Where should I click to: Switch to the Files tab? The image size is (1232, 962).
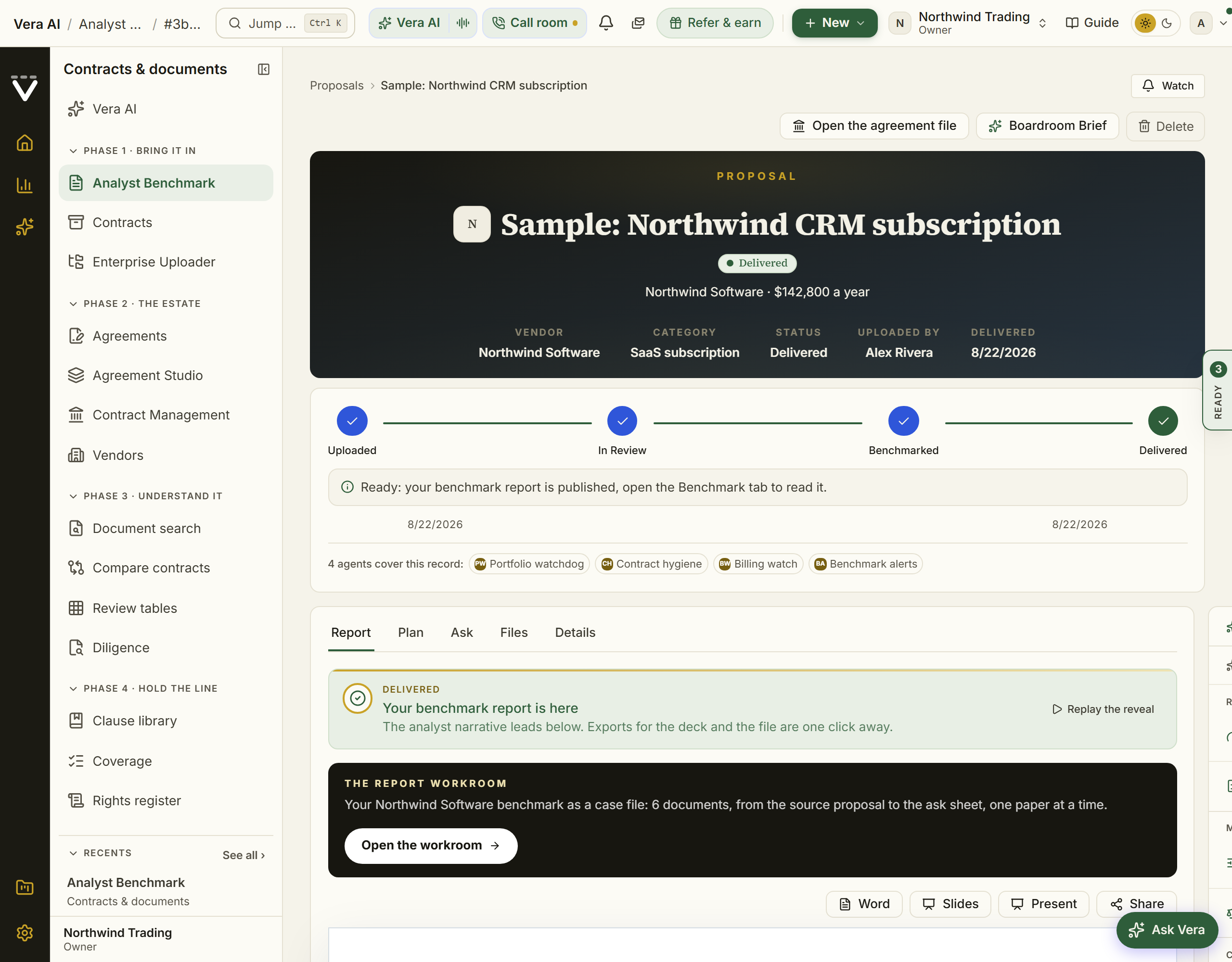[x=514, y=632]
